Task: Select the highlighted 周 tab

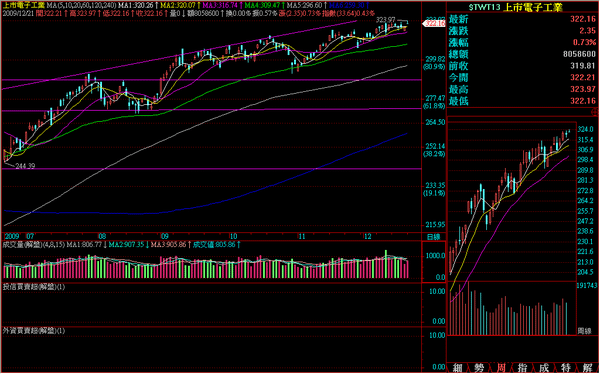Action: tap(501, 368)
